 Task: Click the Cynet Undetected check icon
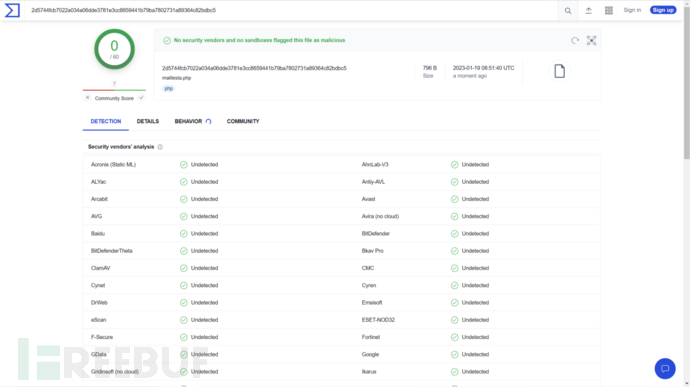184,285
